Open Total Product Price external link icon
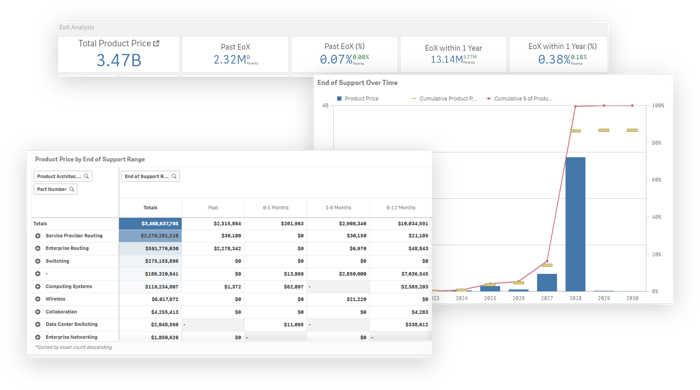This screenshot has width=700, height=390. 156,43
